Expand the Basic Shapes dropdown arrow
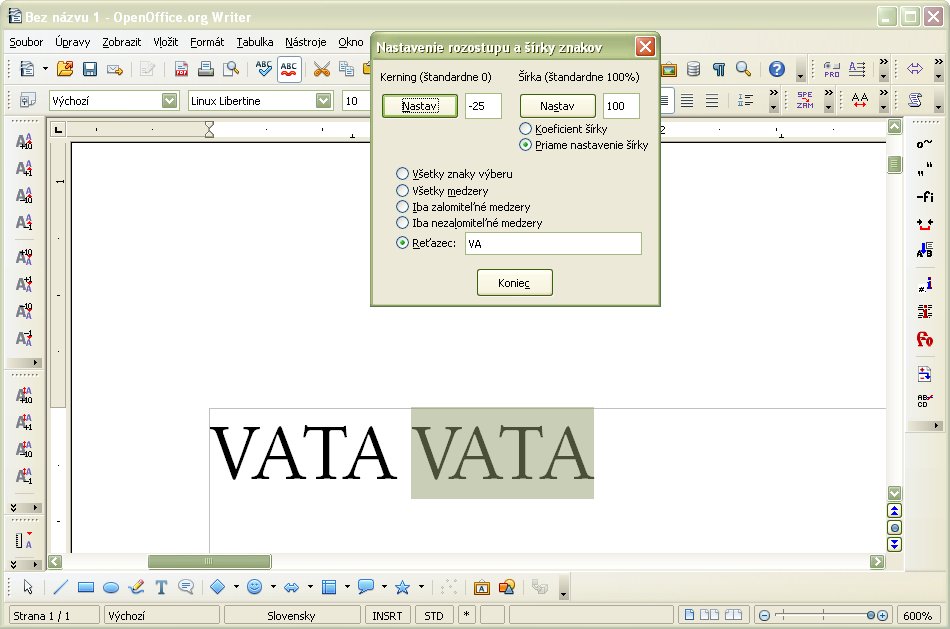 (x=236, y=587)
